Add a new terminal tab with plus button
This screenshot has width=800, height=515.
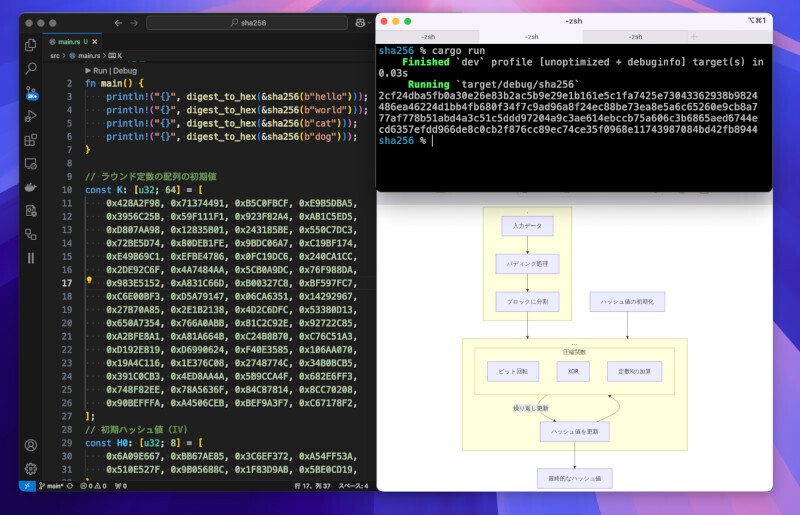(692, 36)
